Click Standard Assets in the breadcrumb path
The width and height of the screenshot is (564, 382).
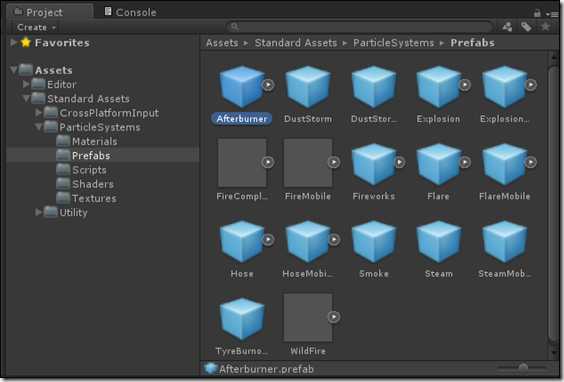[x=296, y=43]
